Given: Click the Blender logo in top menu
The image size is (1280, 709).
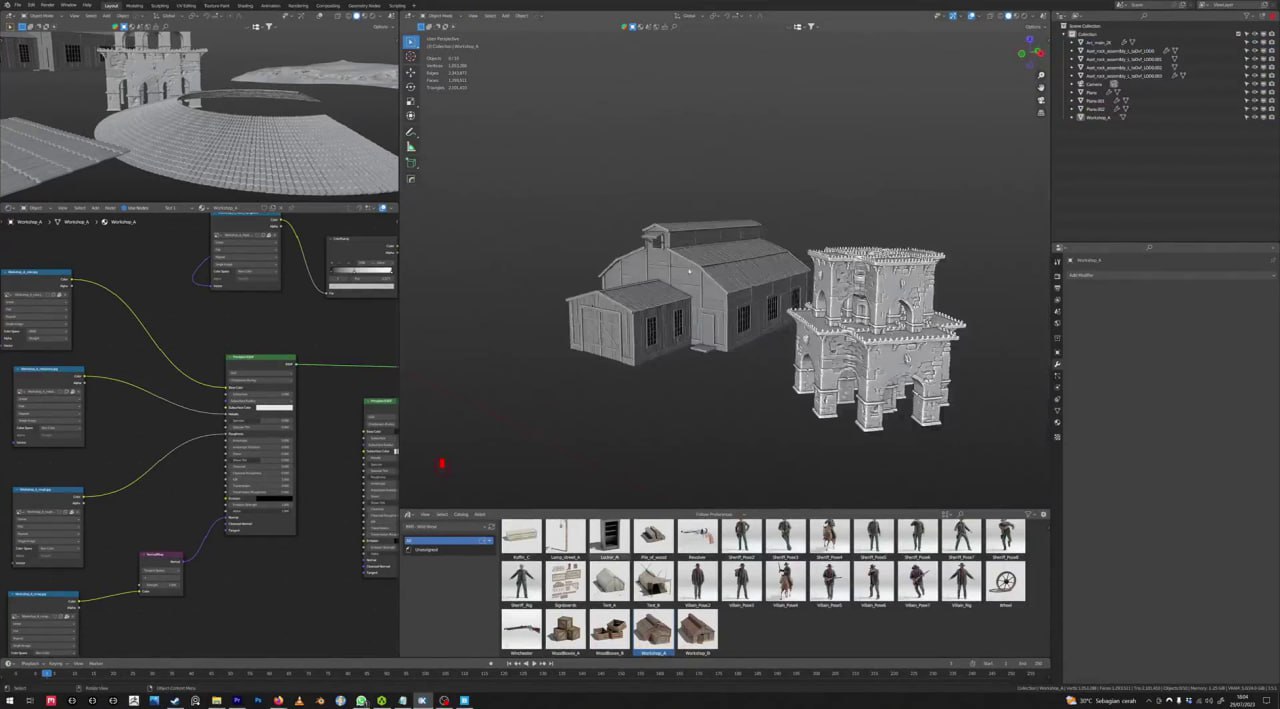Looking at the screenshot, I should 7,5.
